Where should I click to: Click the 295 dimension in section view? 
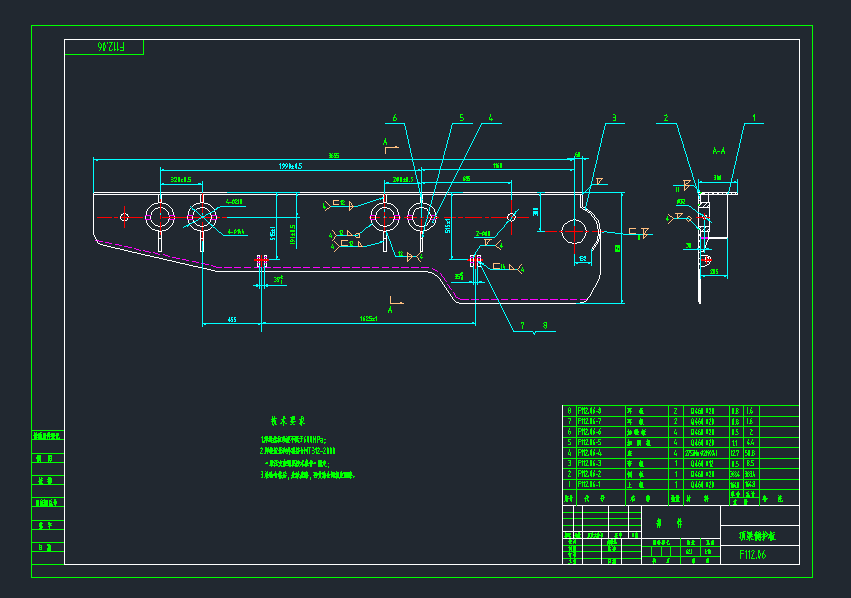point(714,270)
